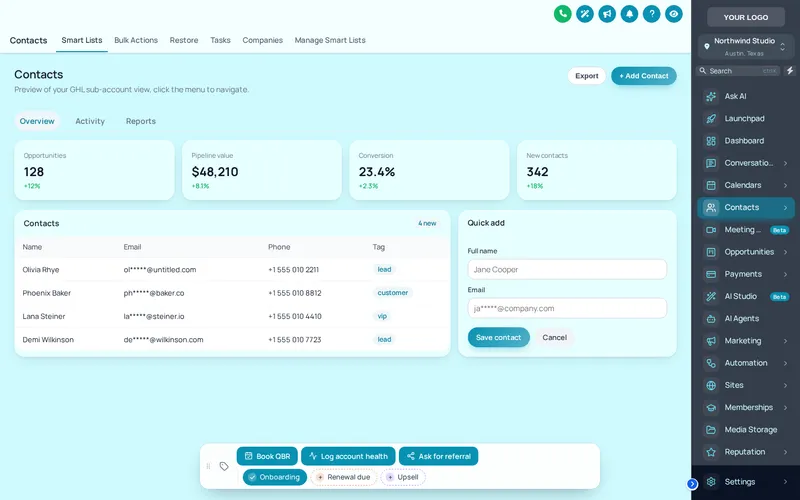Click the Olivia Rhye contact name
800x500 pixels.
click(x=41, y=270)
